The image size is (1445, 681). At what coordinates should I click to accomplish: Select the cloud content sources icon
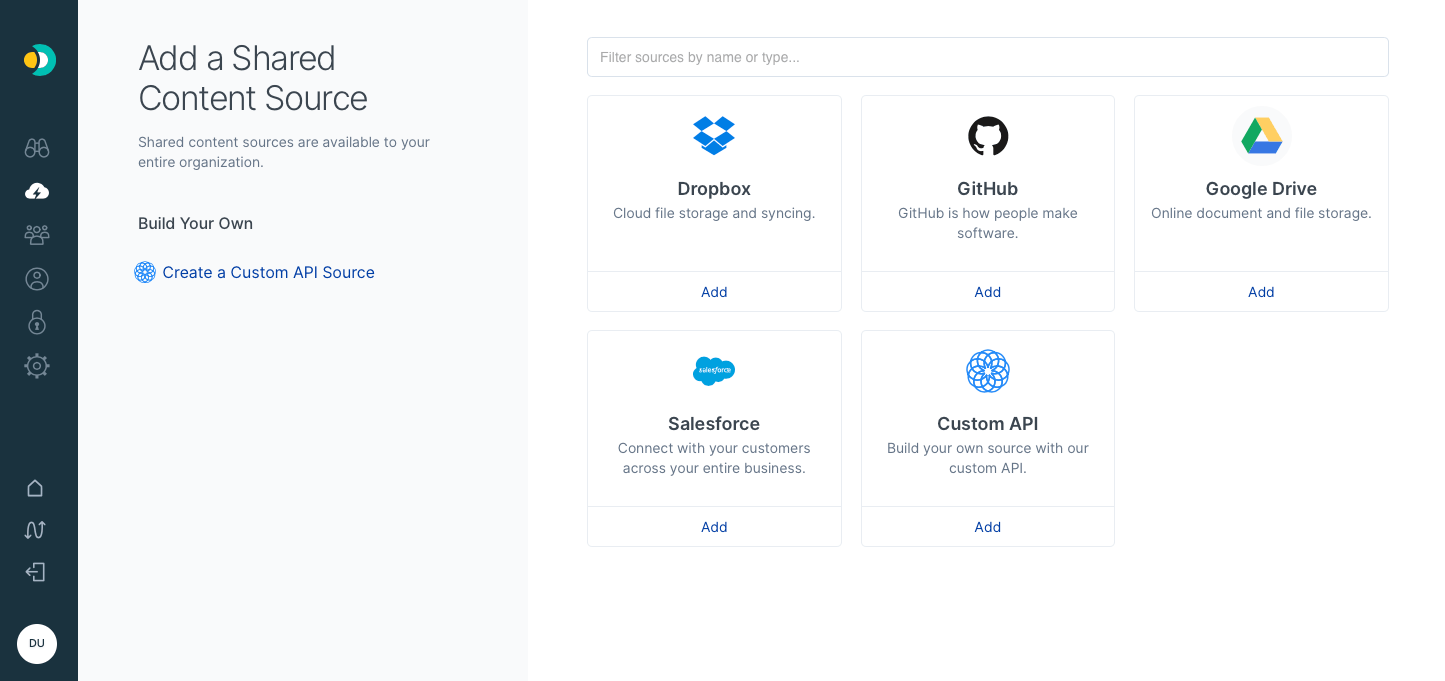click(x=37, y=191)
